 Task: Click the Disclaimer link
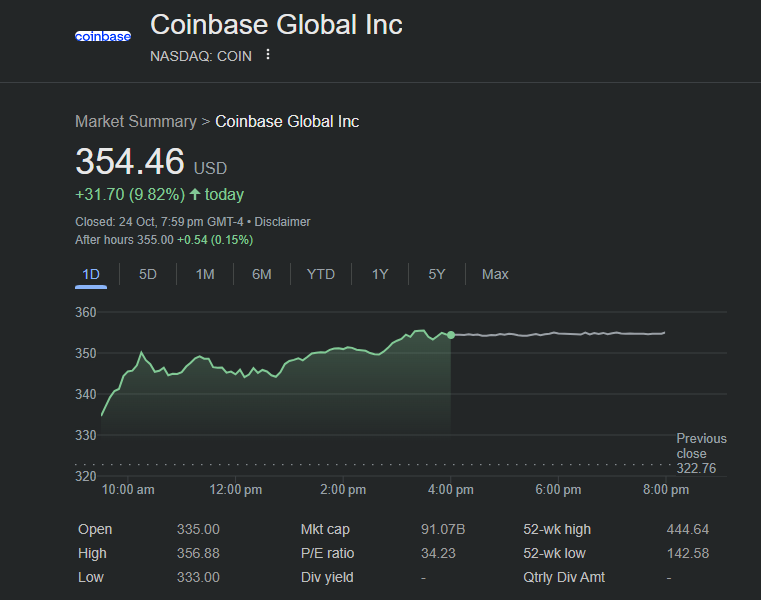pyautogui.click(x=282, y=222)
